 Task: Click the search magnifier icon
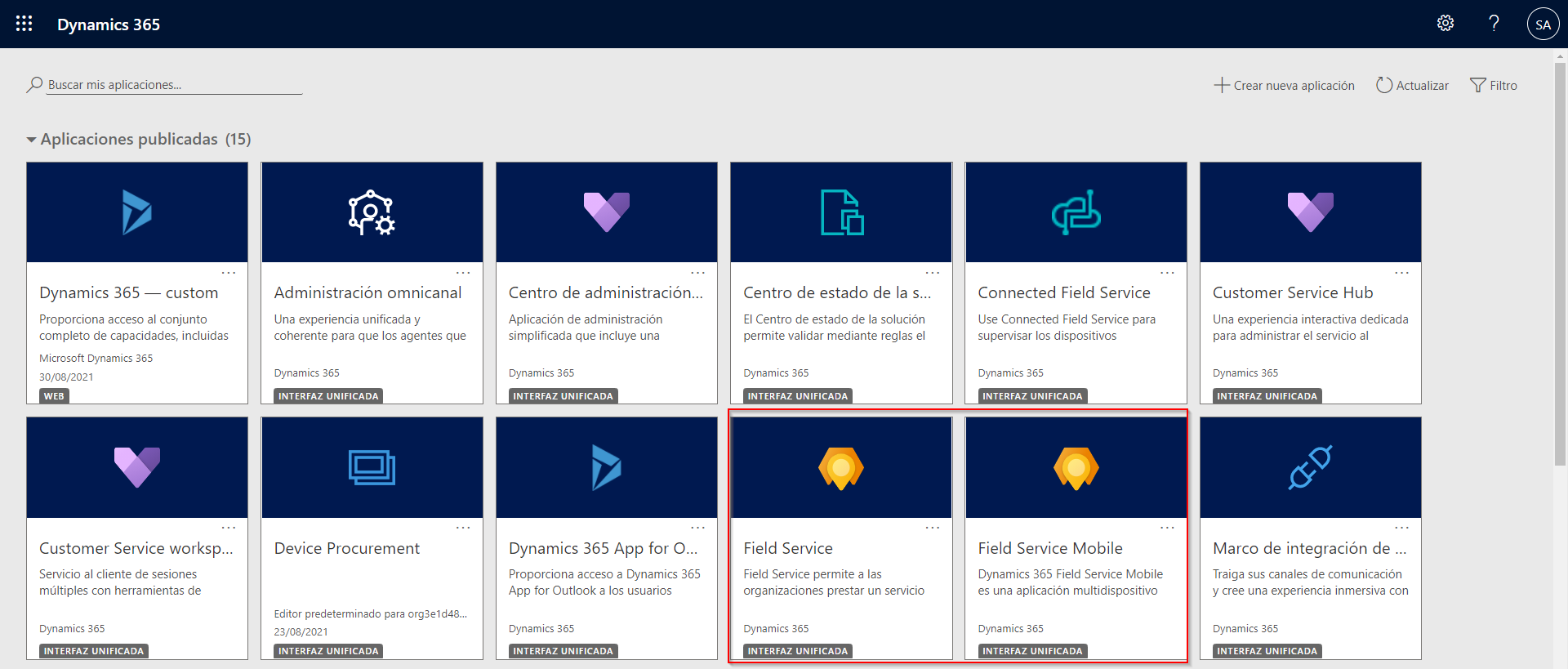tap(34, 84)
